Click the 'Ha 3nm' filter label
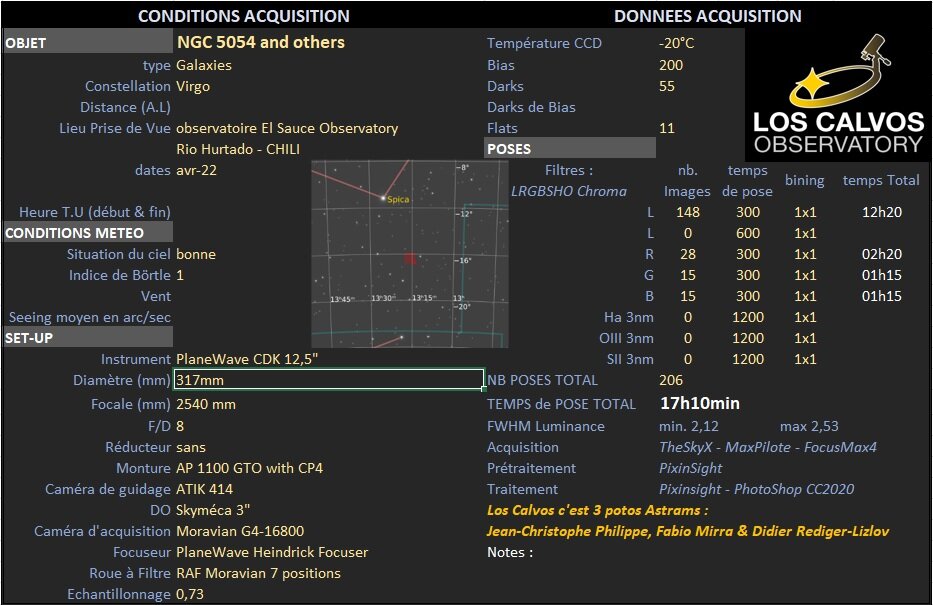 click(x=628, y=317)
